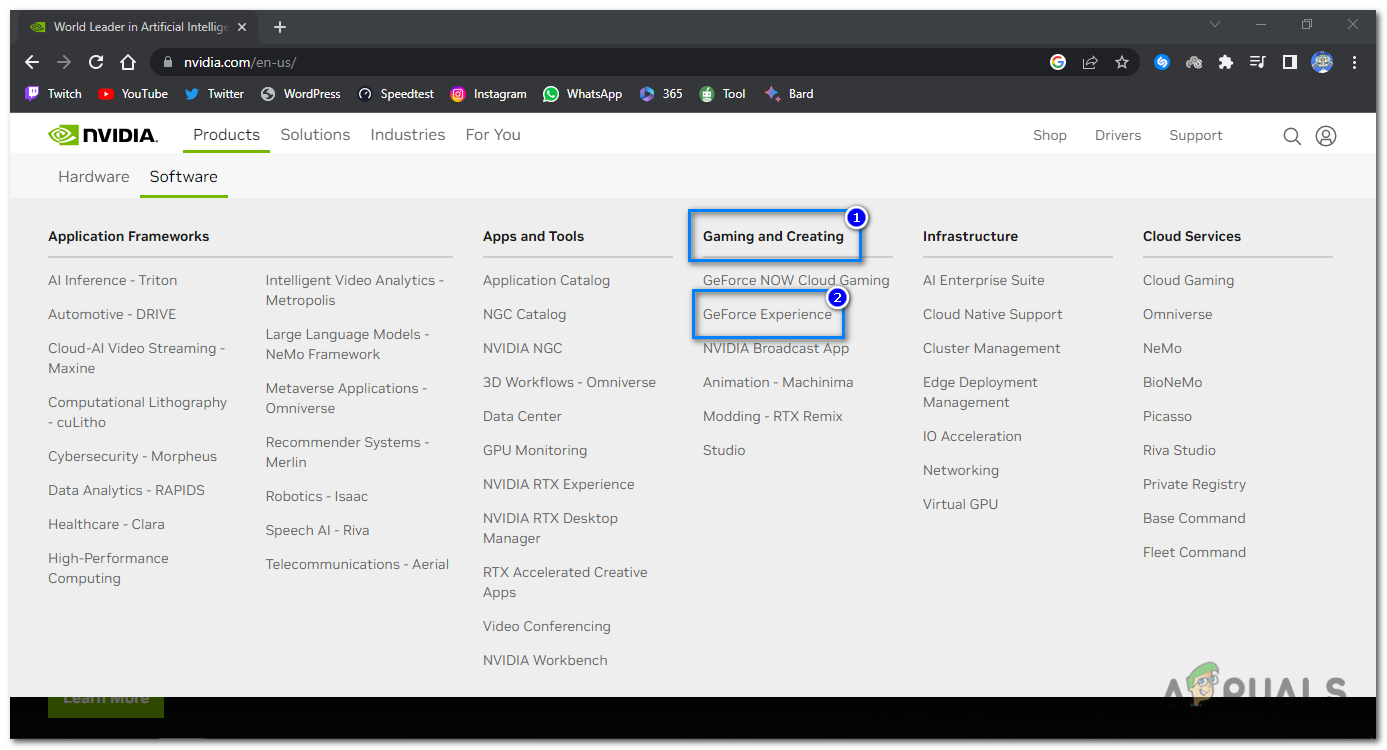1387x750 pixels.
Task: Bookmark this page with the star icon
Action: (1122, 61)
